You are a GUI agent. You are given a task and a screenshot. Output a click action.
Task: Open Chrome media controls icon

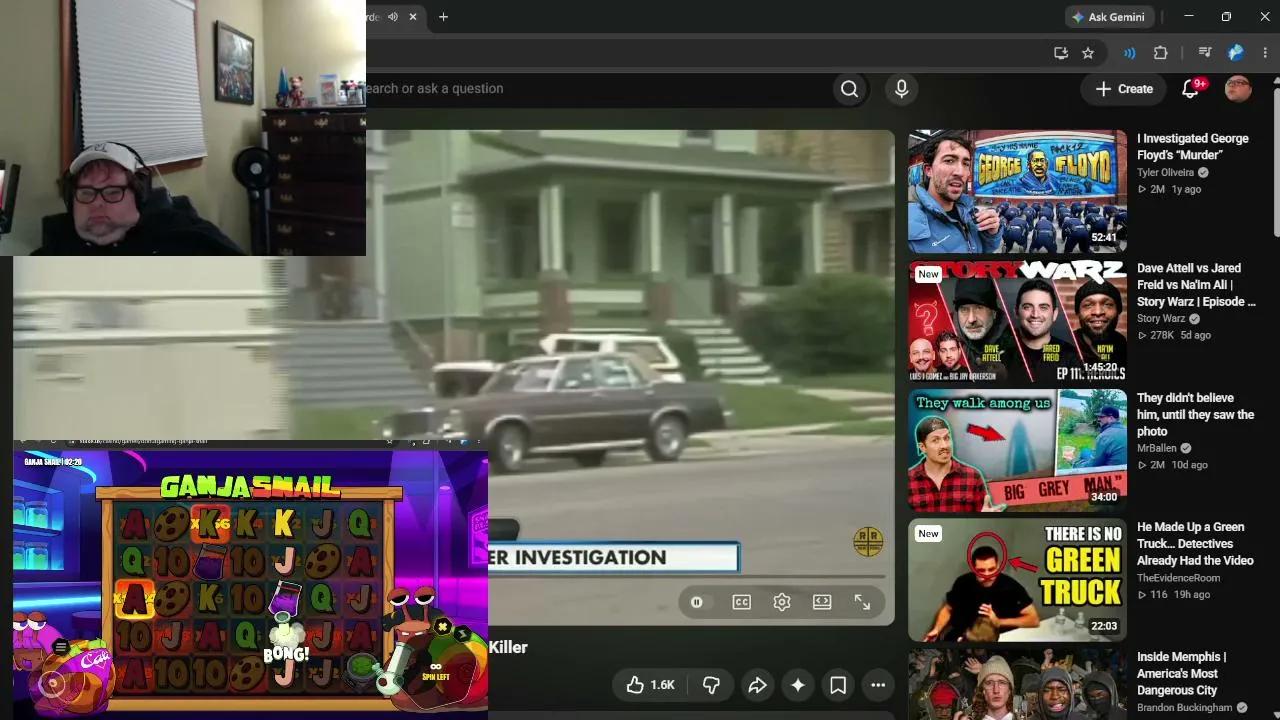tap(1205, 53)
